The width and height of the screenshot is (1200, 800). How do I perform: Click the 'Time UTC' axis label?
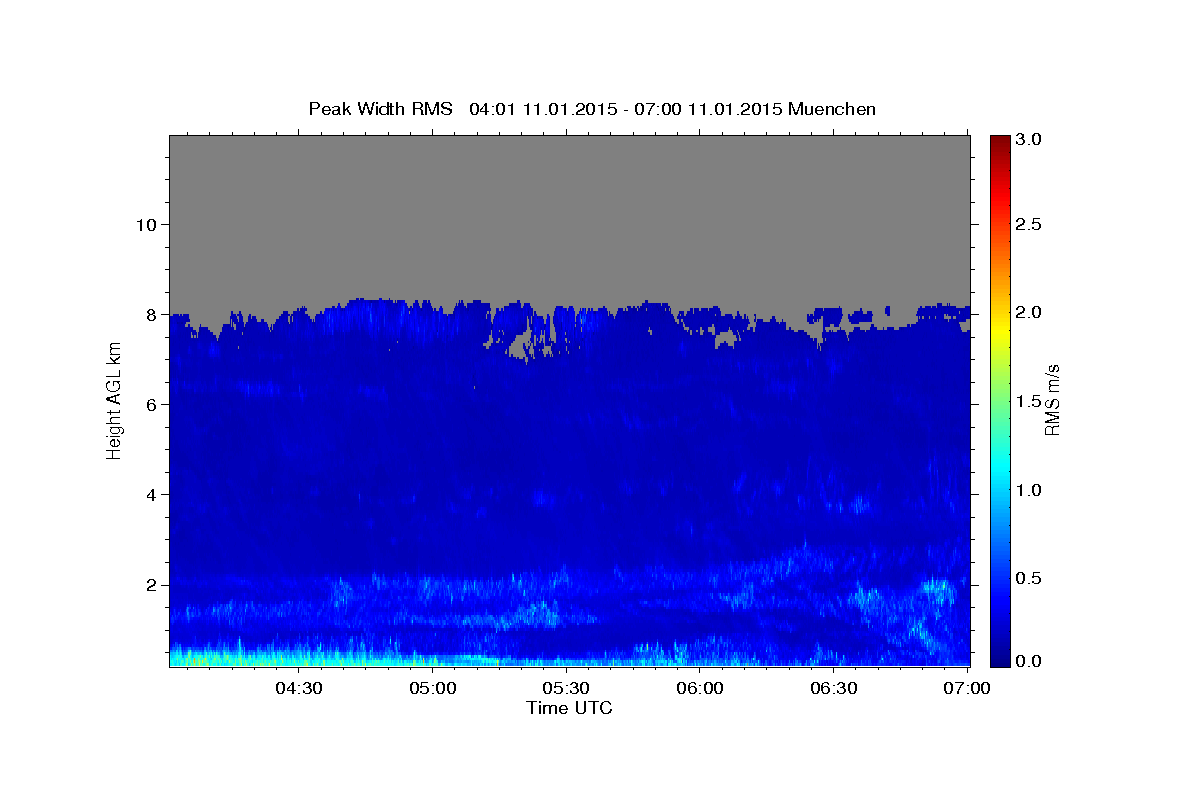(569, 708)
